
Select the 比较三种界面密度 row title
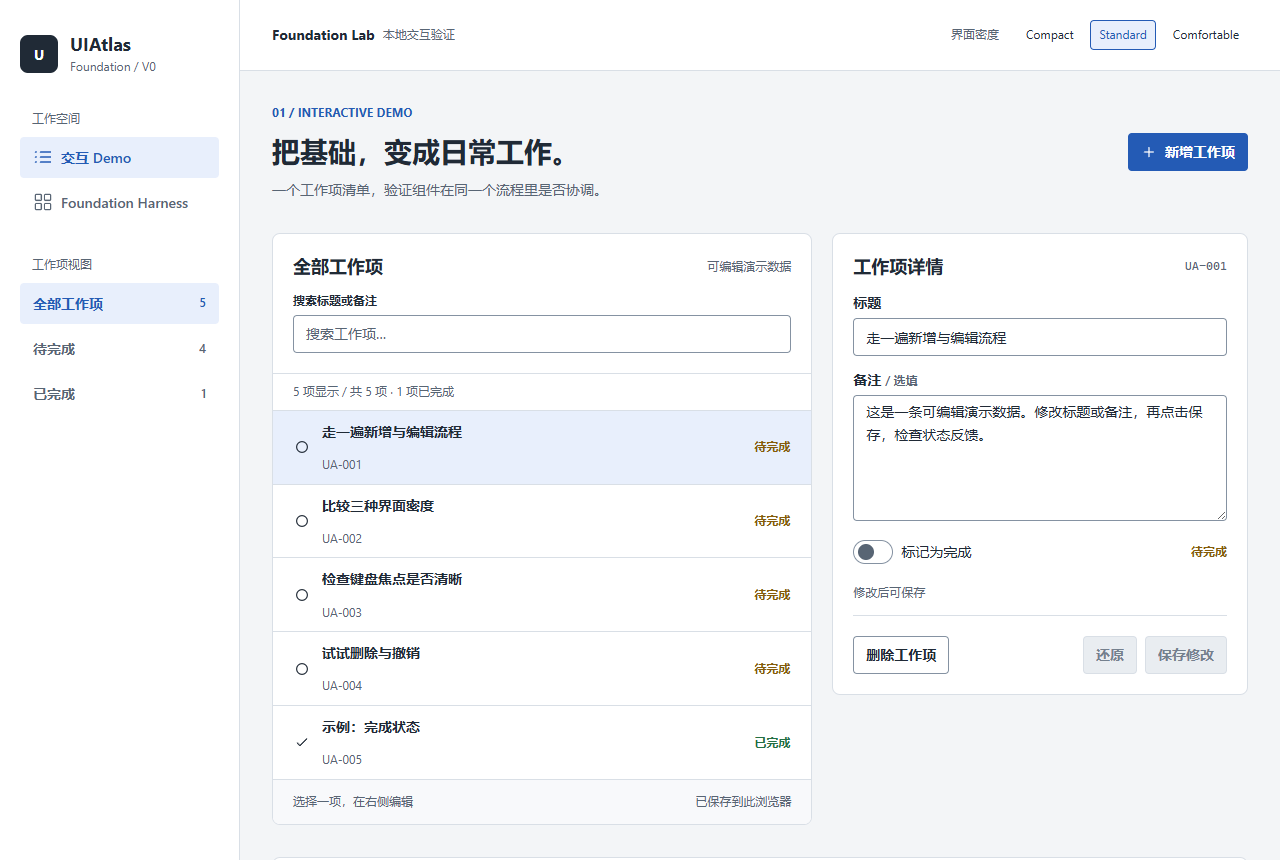pyautogui.click(x=378, y=506)
